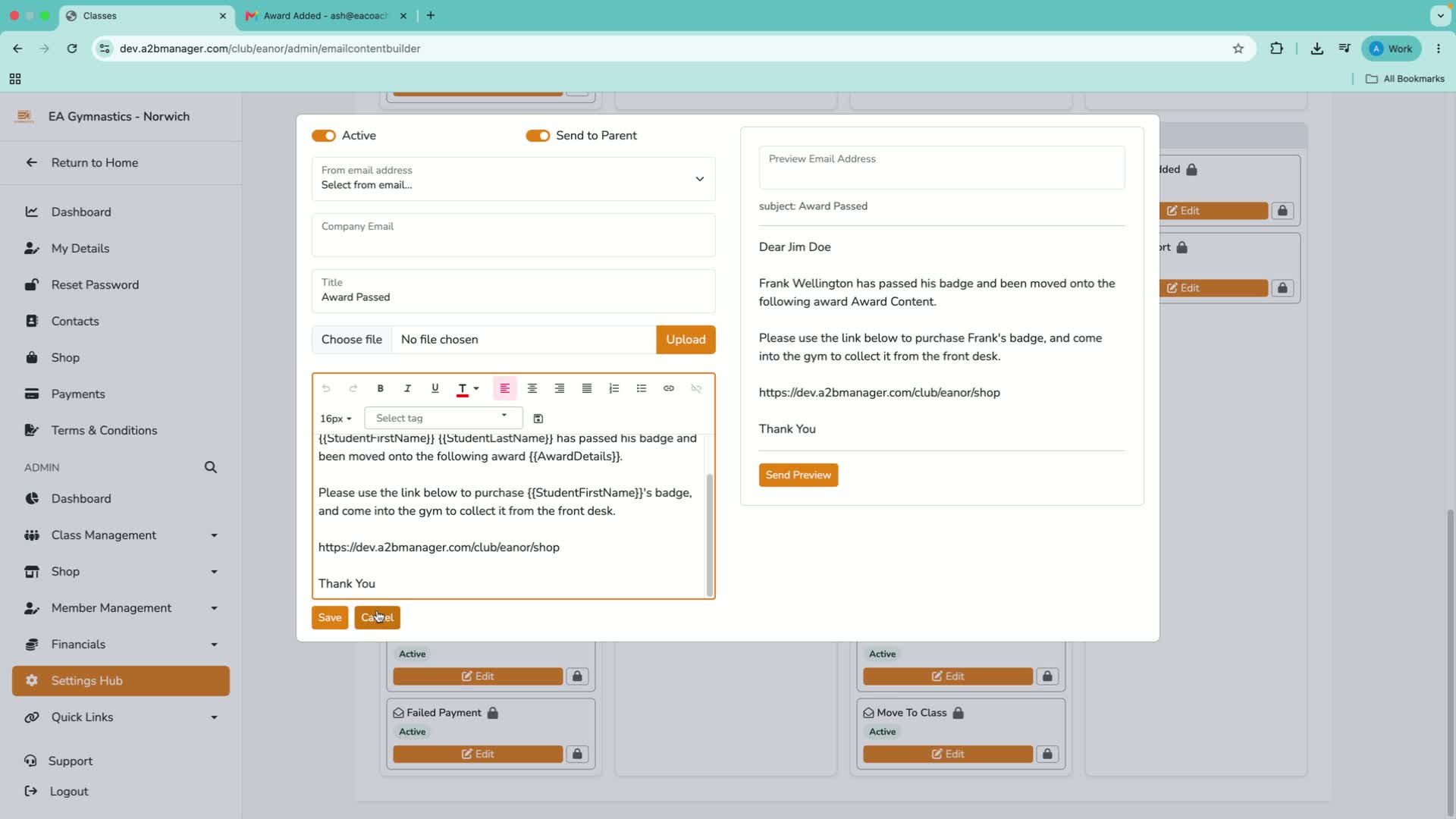Open the From email address dropdown
The image size is (1456, 819).
click(513, 179)
